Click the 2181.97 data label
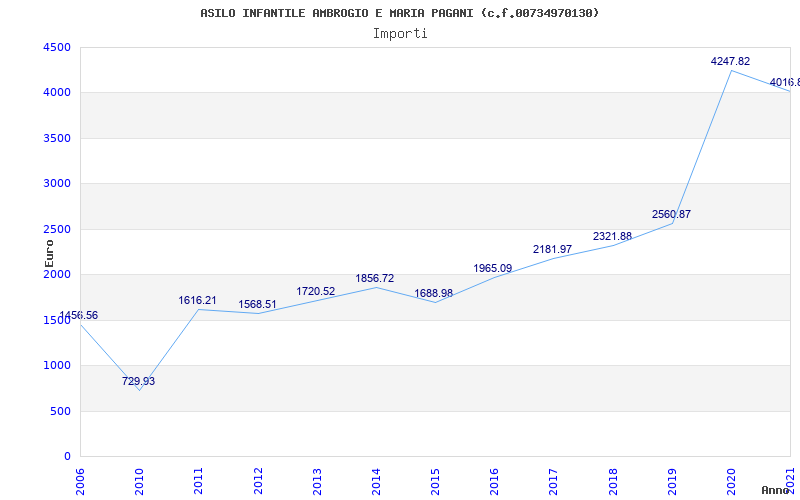Viewport: 800px width, 500px height. (x=553, y=249)
